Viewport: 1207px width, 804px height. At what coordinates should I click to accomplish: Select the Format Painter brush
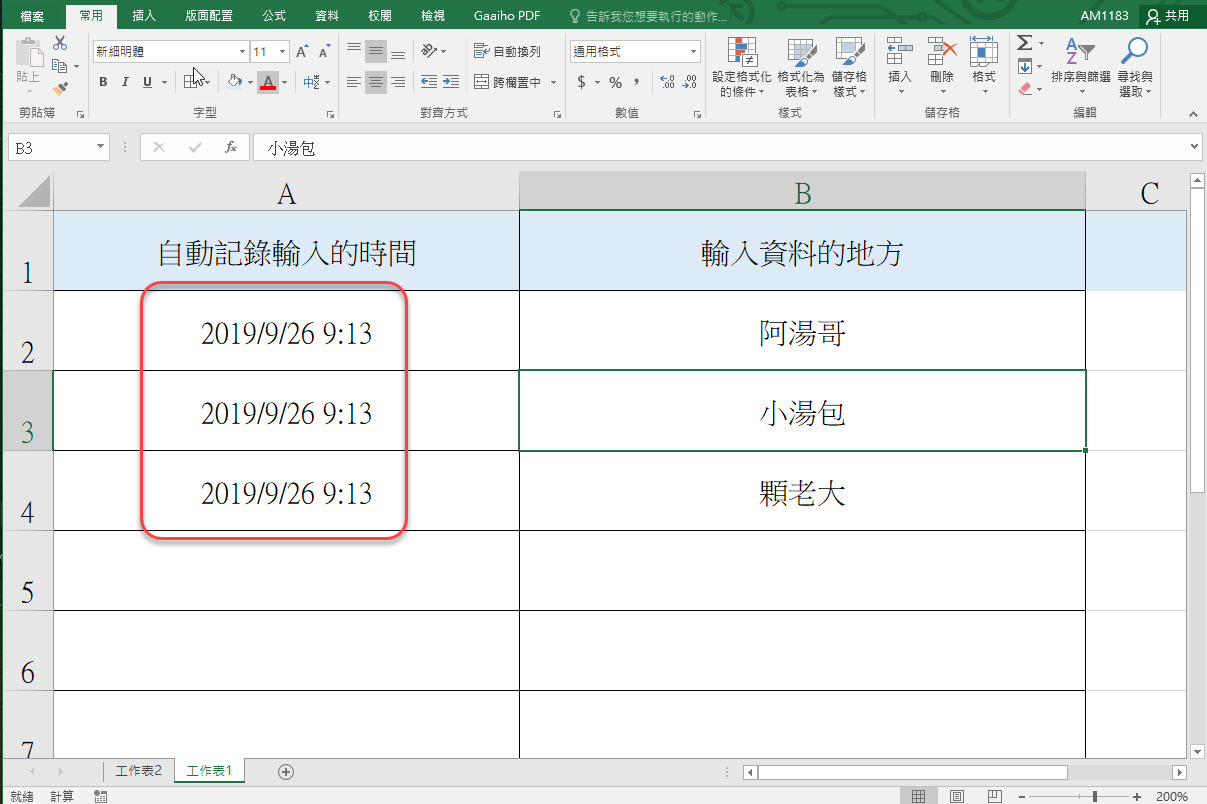(60, 88)
